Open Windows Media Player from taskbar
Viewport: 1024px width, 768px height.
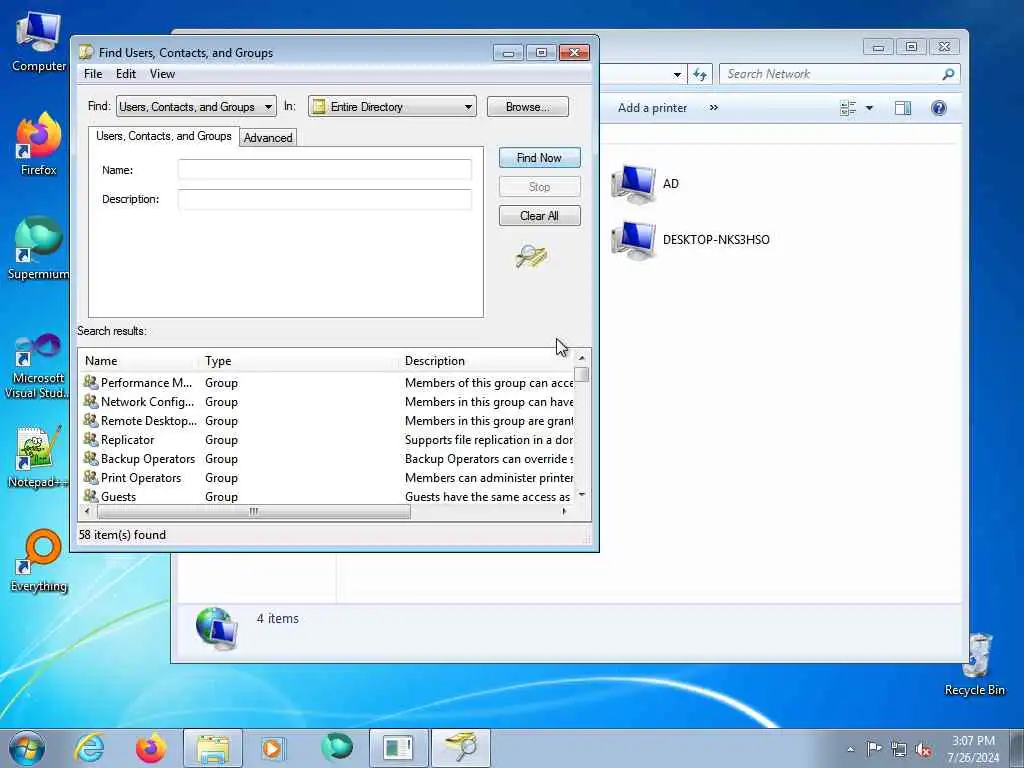point(272,748)
